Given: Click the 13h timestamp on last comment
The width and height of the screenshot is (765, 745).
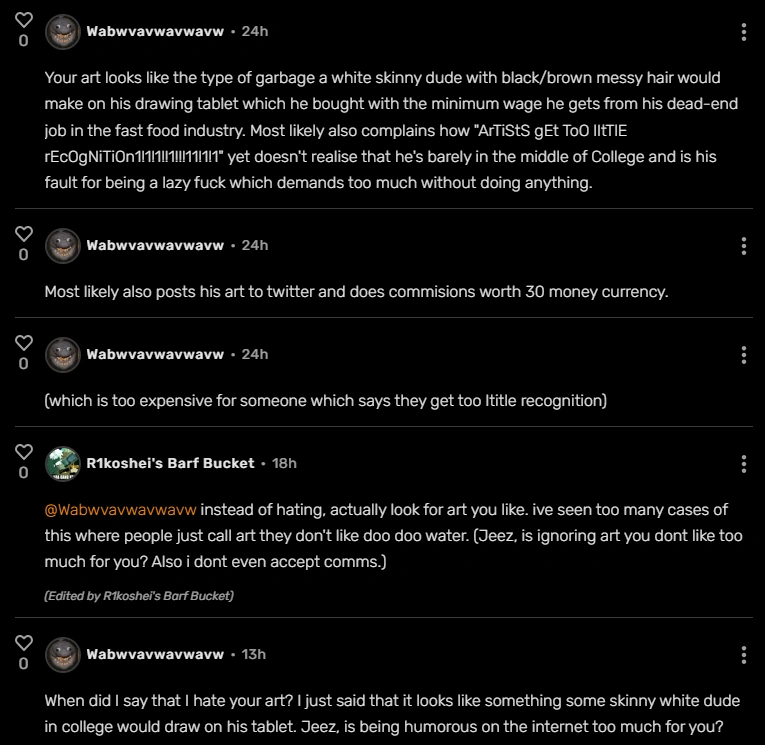Looking at the screenshot, I should pos(254,654).
